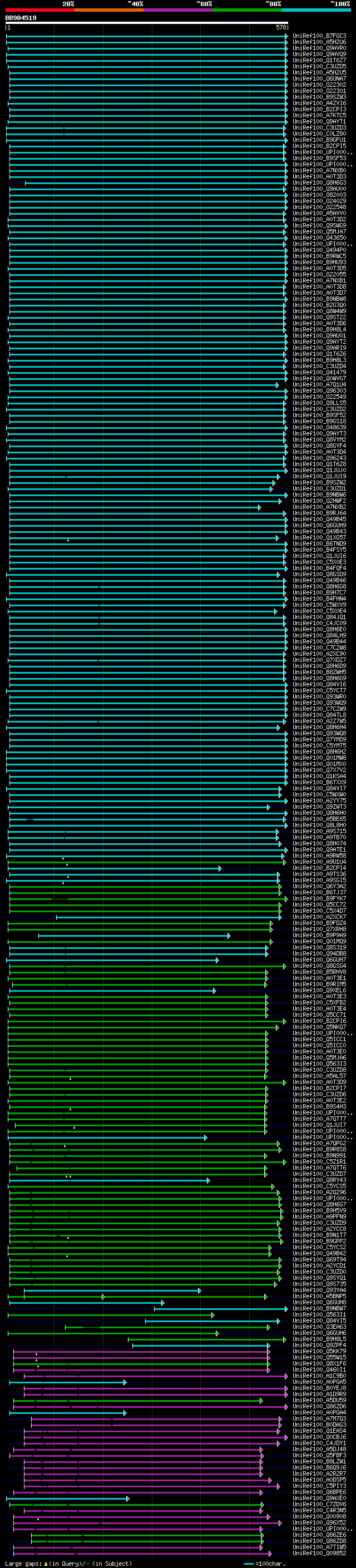
Task: Select the label UniRef100_B9P9A9
Action: pyautogui.click(x=319, y=936)
